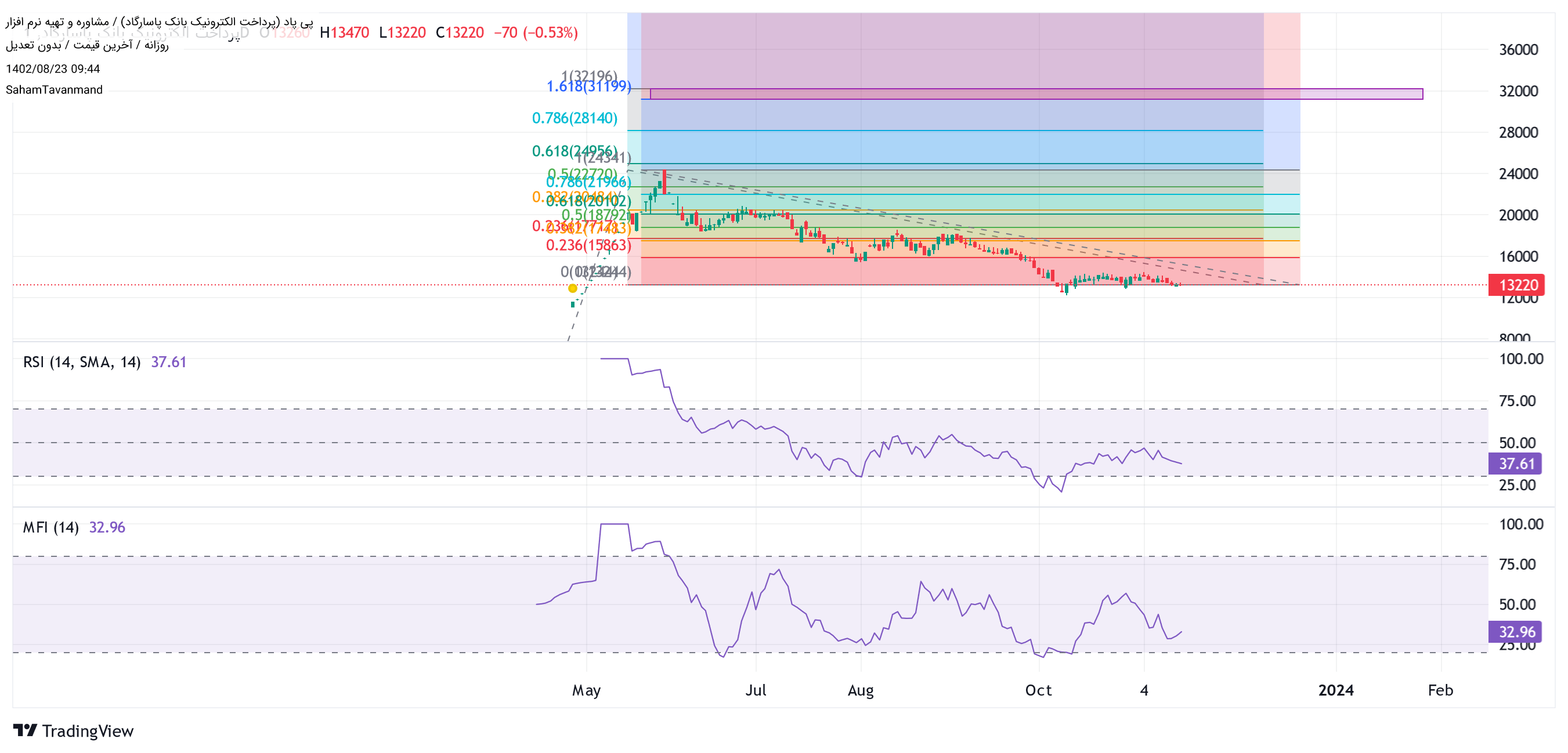Viewport: 1568px width, 753px height.
Task: Click the TradingView brand text
Action: 88,730
